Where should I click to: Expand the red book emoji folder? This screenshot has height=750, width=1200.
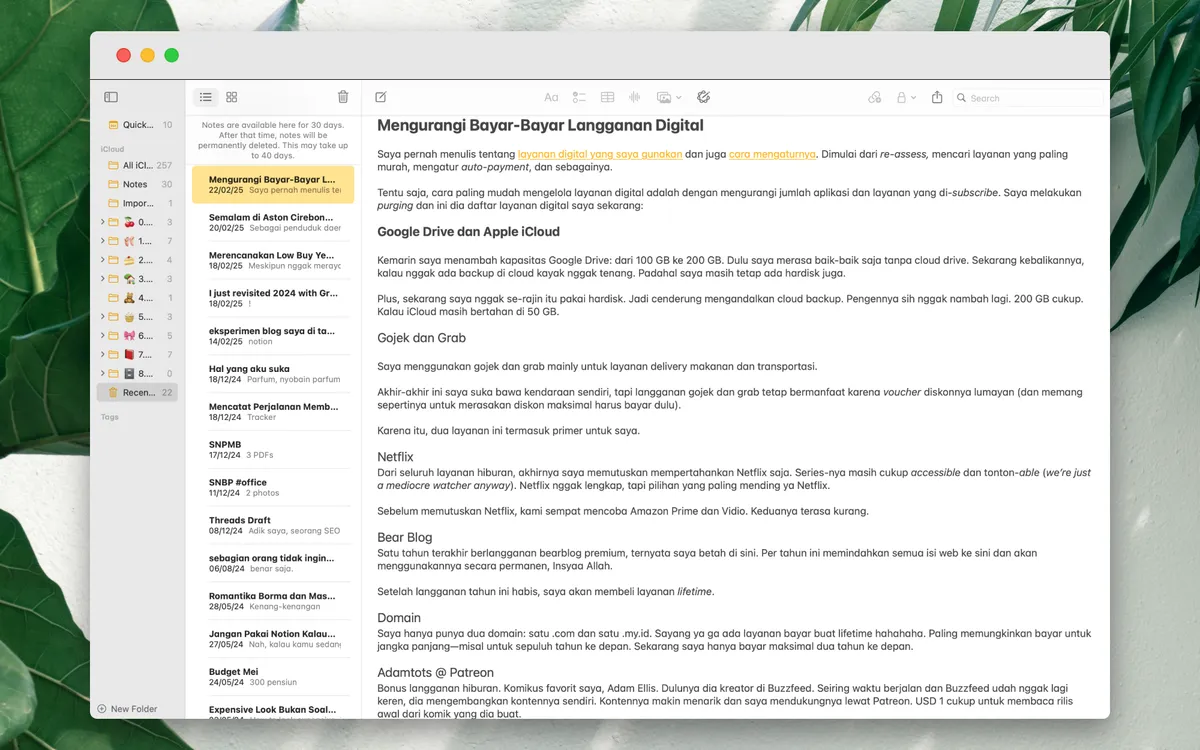pos(103,355)
